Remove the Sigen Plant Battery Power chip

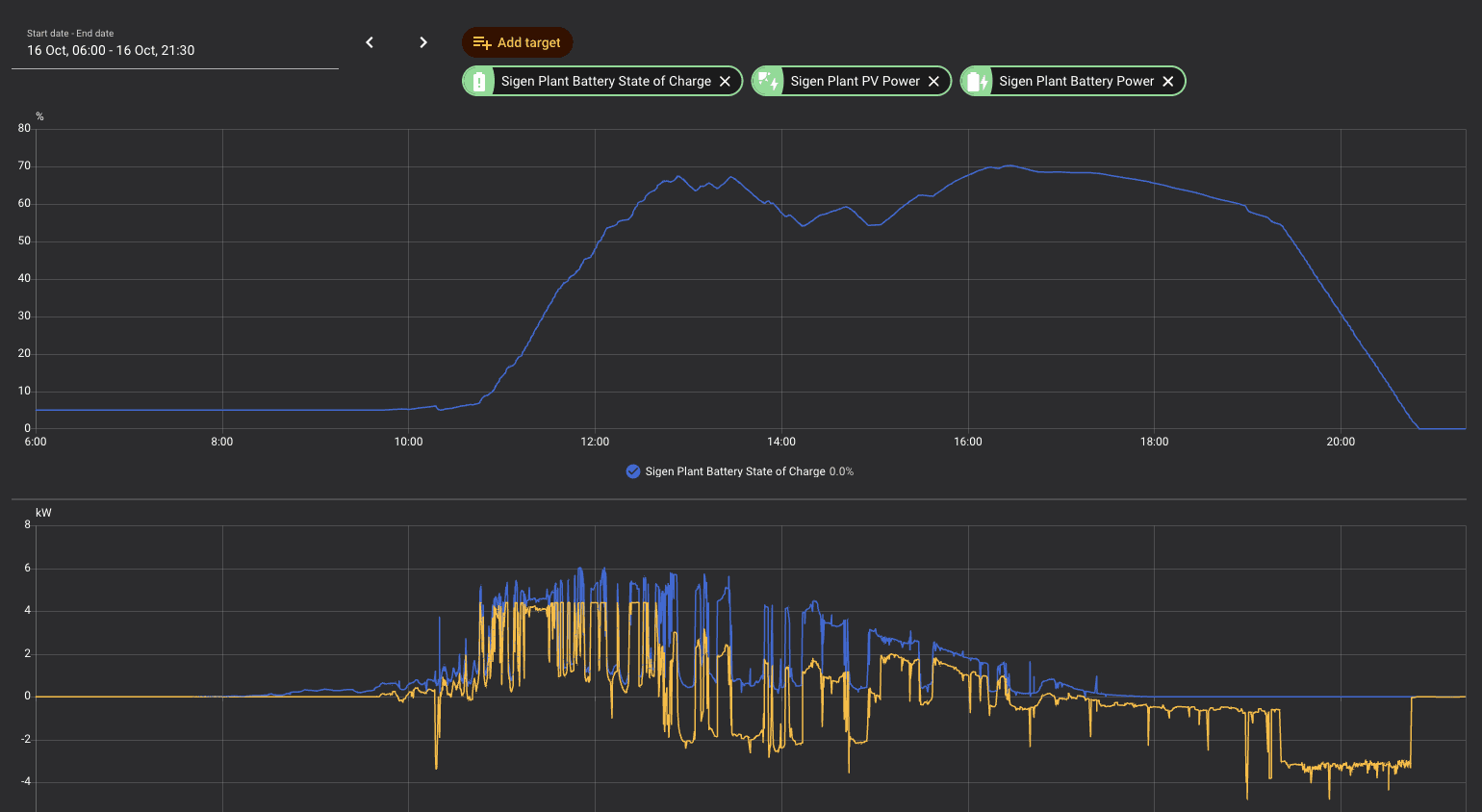1168,81
